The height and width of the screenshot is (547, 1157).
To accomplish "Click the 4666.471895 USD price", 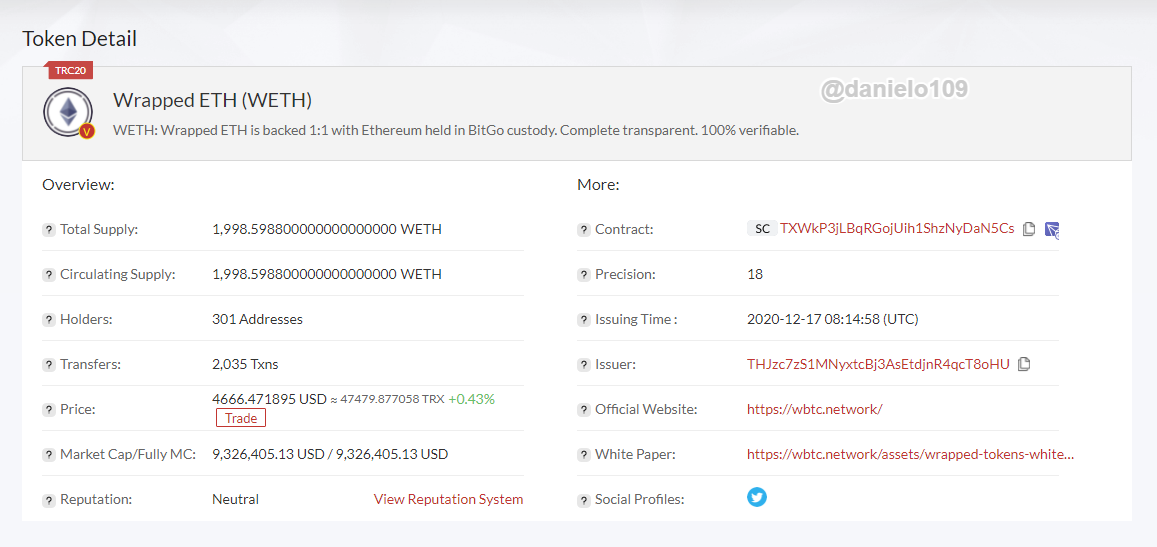I will 269,399.
